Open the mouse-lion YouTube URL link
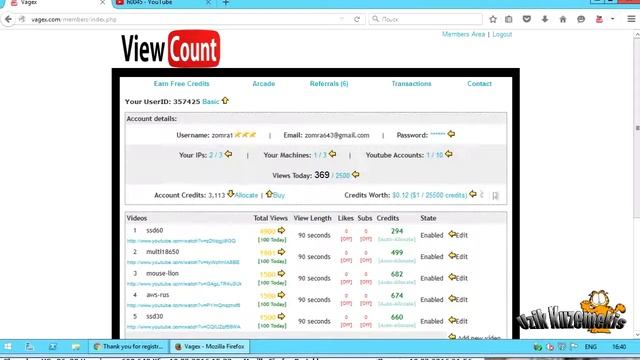Viewport: 640px width, 360px height. point(184,284)
